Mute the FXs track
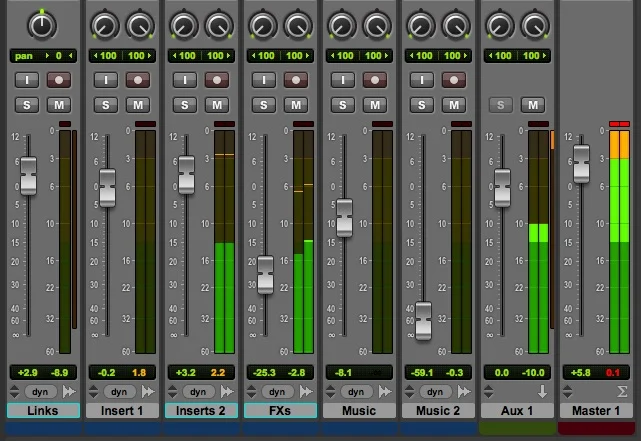Screen dimensions: 641x441 click(296, 105)
